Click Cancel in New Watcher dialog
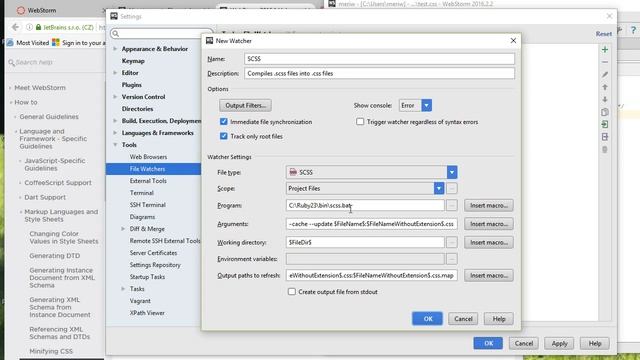 pyautogui.click(x=463, y=319)
